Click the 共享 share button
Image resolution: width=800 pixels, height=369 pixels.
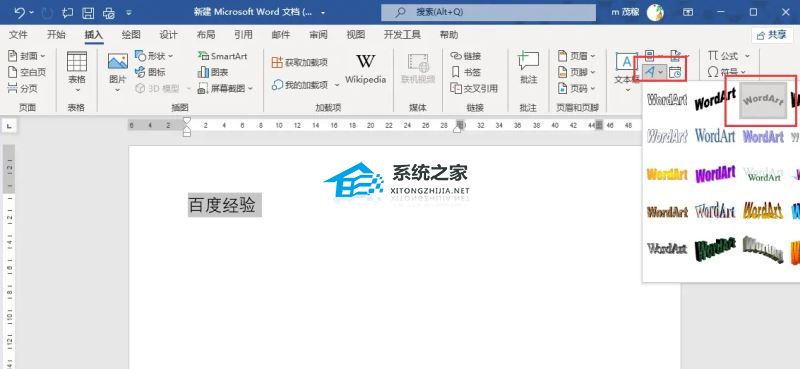[x=771, y=35]
